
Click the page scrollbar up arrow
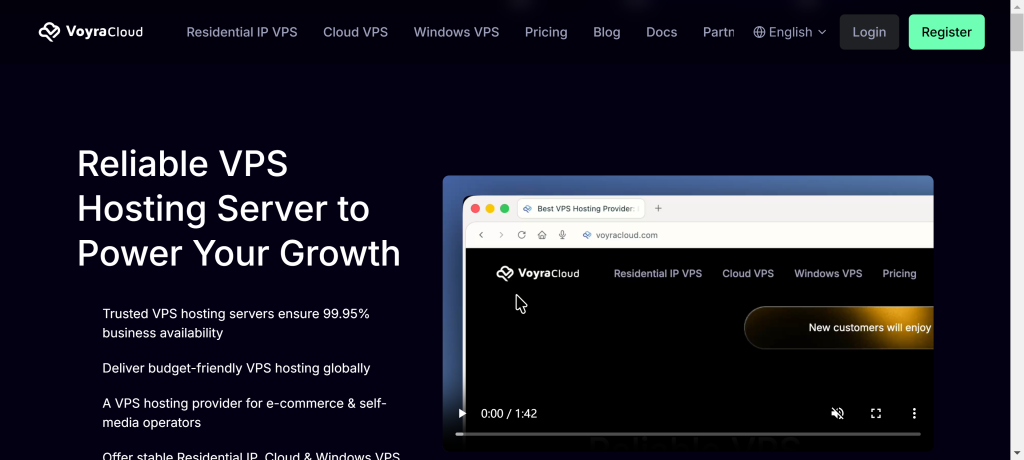tap(1016, 7)
